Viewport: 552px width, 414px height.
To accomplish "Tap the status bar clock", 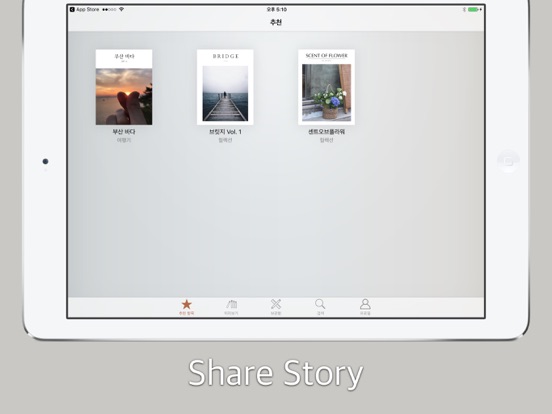I will 276,10.
